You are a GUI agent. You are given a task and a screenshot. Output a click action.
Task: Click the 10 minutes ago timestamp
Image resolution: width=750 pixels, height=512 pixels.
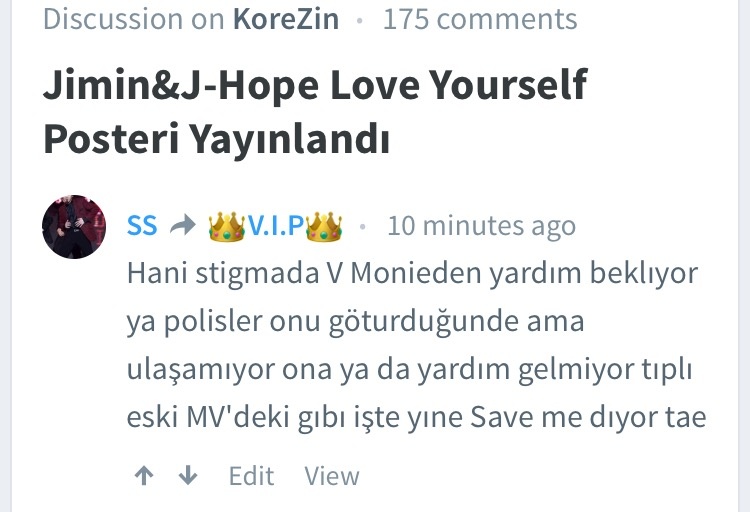tap(482, 226)
